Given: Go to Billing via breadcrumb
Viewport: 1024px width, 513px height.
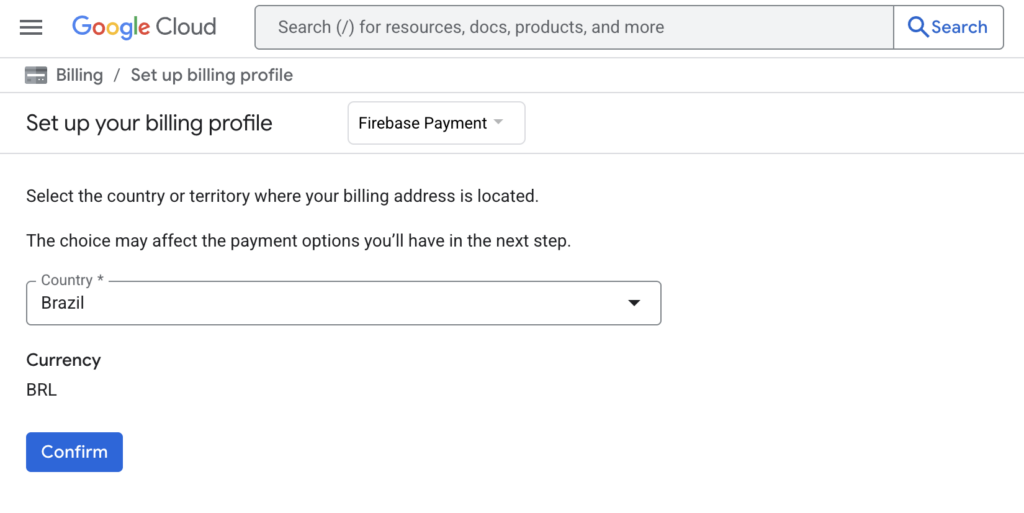Looking at the screenshot, I should (x=79, y=75).
